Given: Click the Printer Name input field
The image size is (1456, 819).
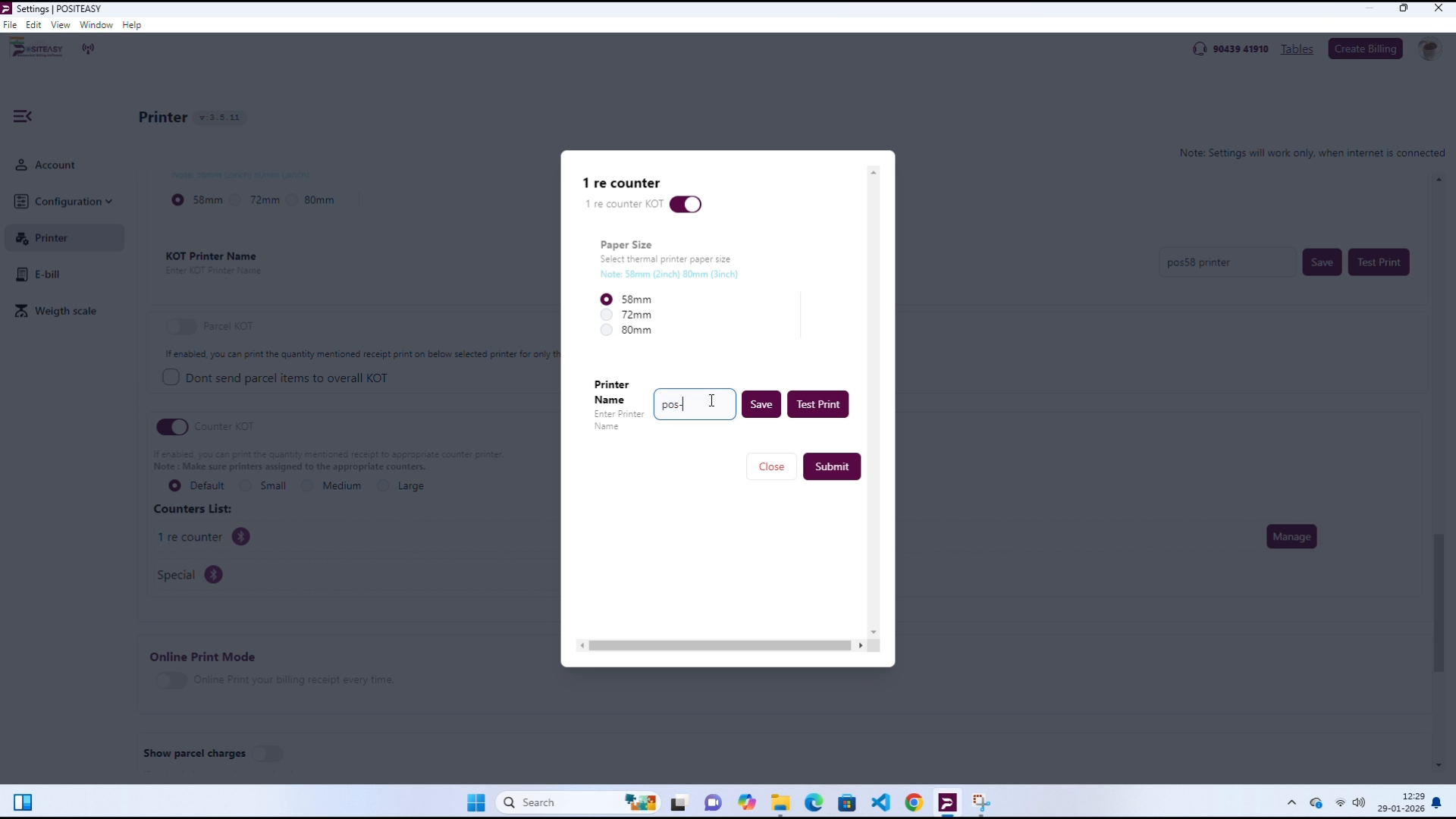Looking at the screenshot, I should coord(694,404).
